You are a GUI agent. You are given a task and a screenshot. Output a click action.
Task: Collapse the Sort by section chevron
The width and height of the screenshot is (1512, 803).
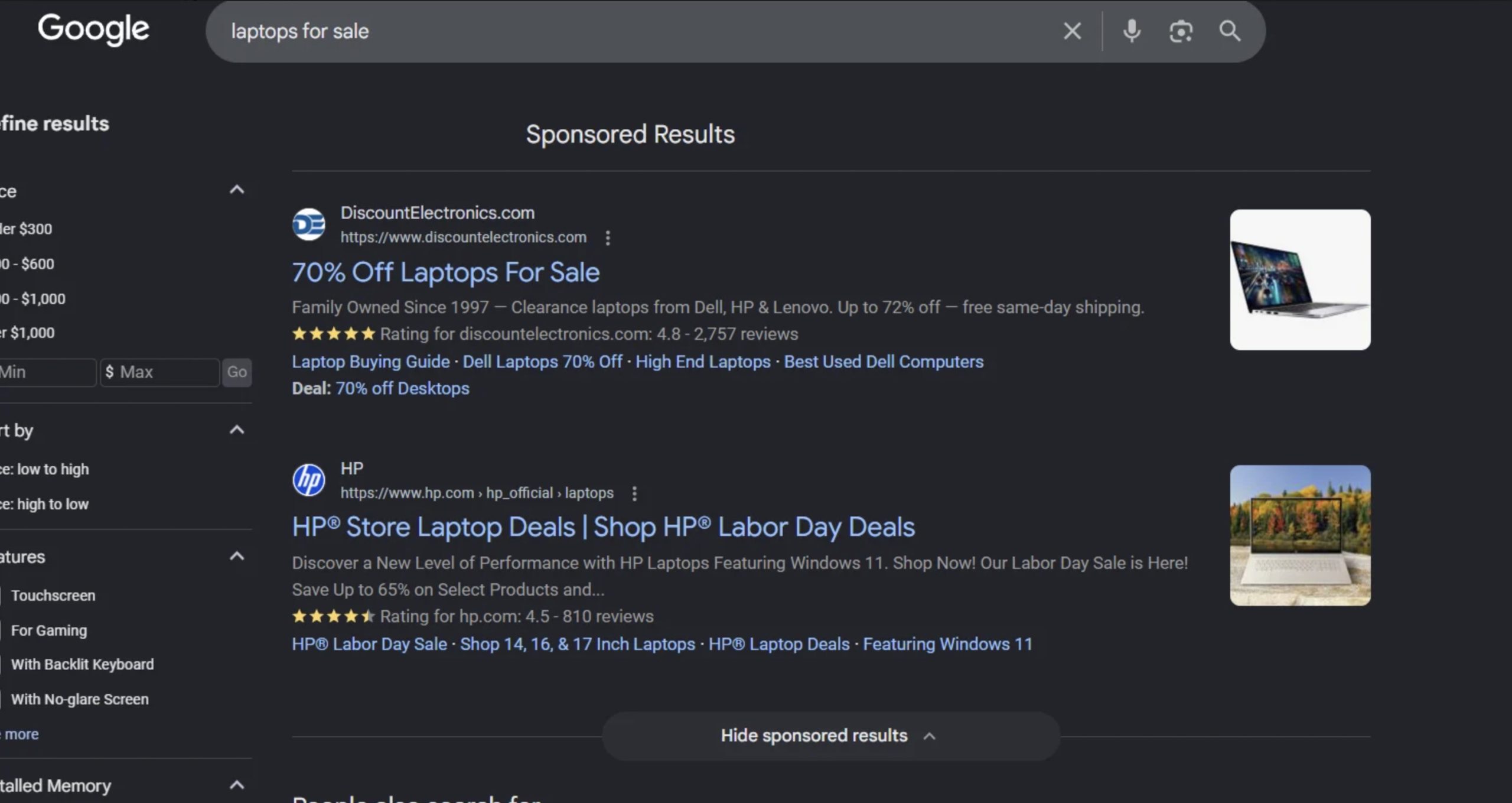tap(237, 430)
